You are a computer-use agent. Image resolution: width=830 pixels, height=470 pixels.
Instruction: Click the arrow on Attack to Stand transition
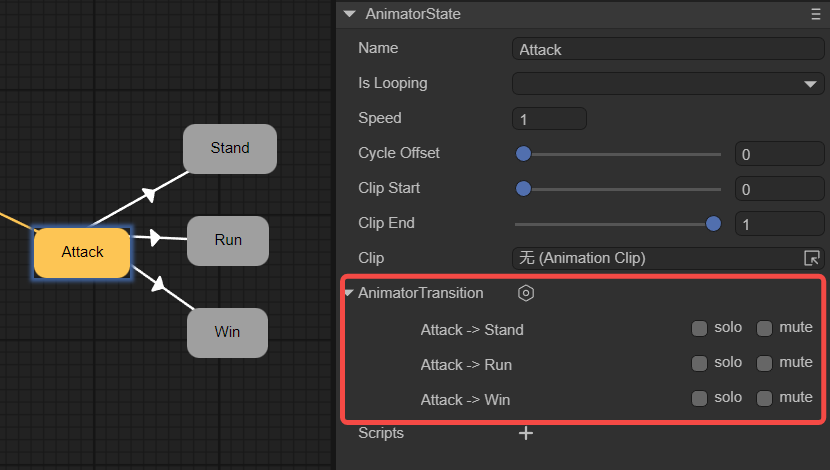[149, 193]
